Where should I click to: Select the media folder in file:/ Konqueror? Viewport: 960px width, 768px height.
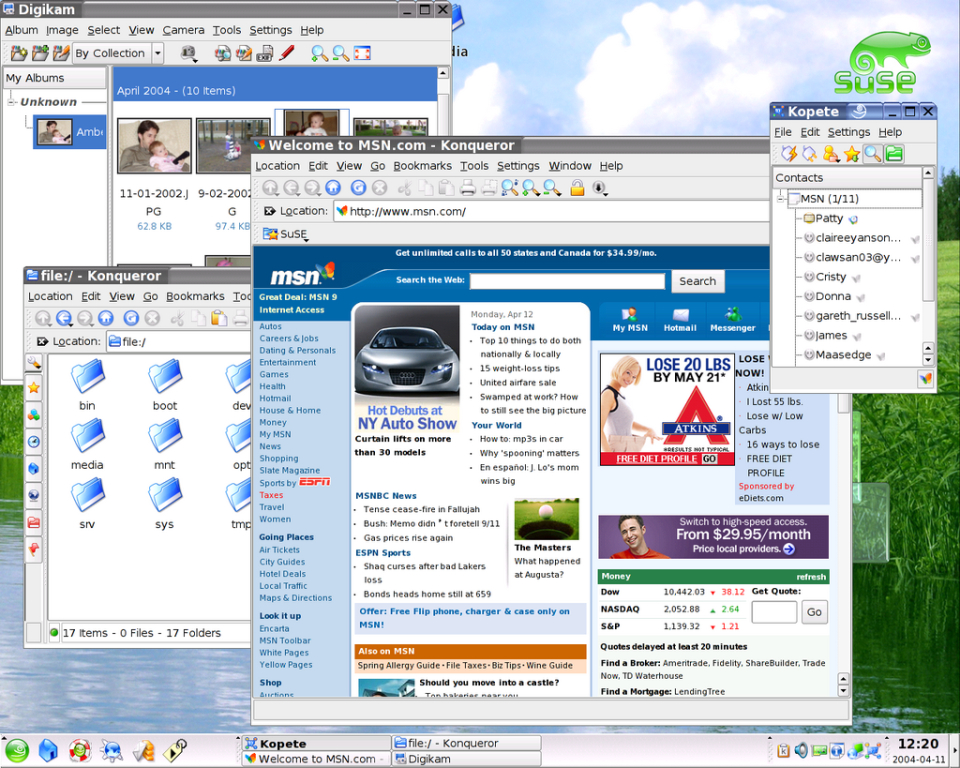click(87, 445)
